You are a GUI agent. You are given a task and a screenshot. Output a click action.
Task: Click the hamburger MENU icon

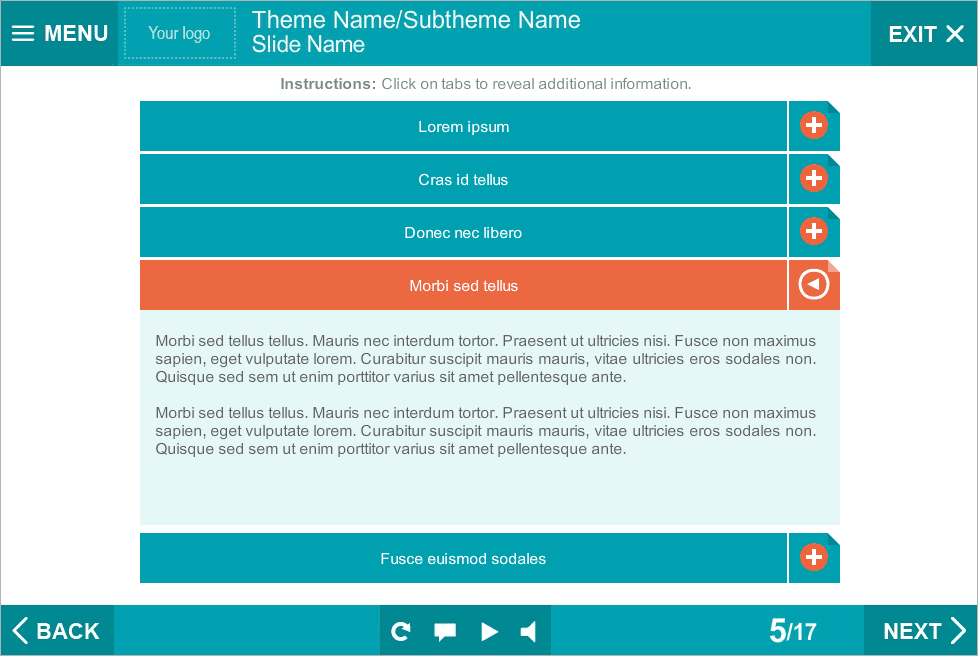(x=23, y=33)
